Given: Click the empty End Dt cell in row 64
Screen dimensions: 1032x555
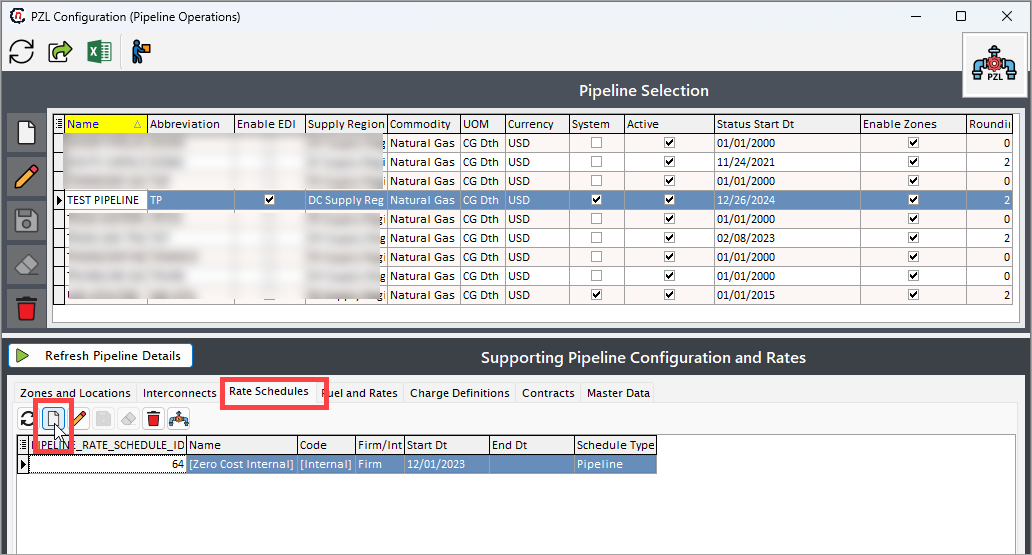Looking at the screenshot, I should (x=532, y=464).
